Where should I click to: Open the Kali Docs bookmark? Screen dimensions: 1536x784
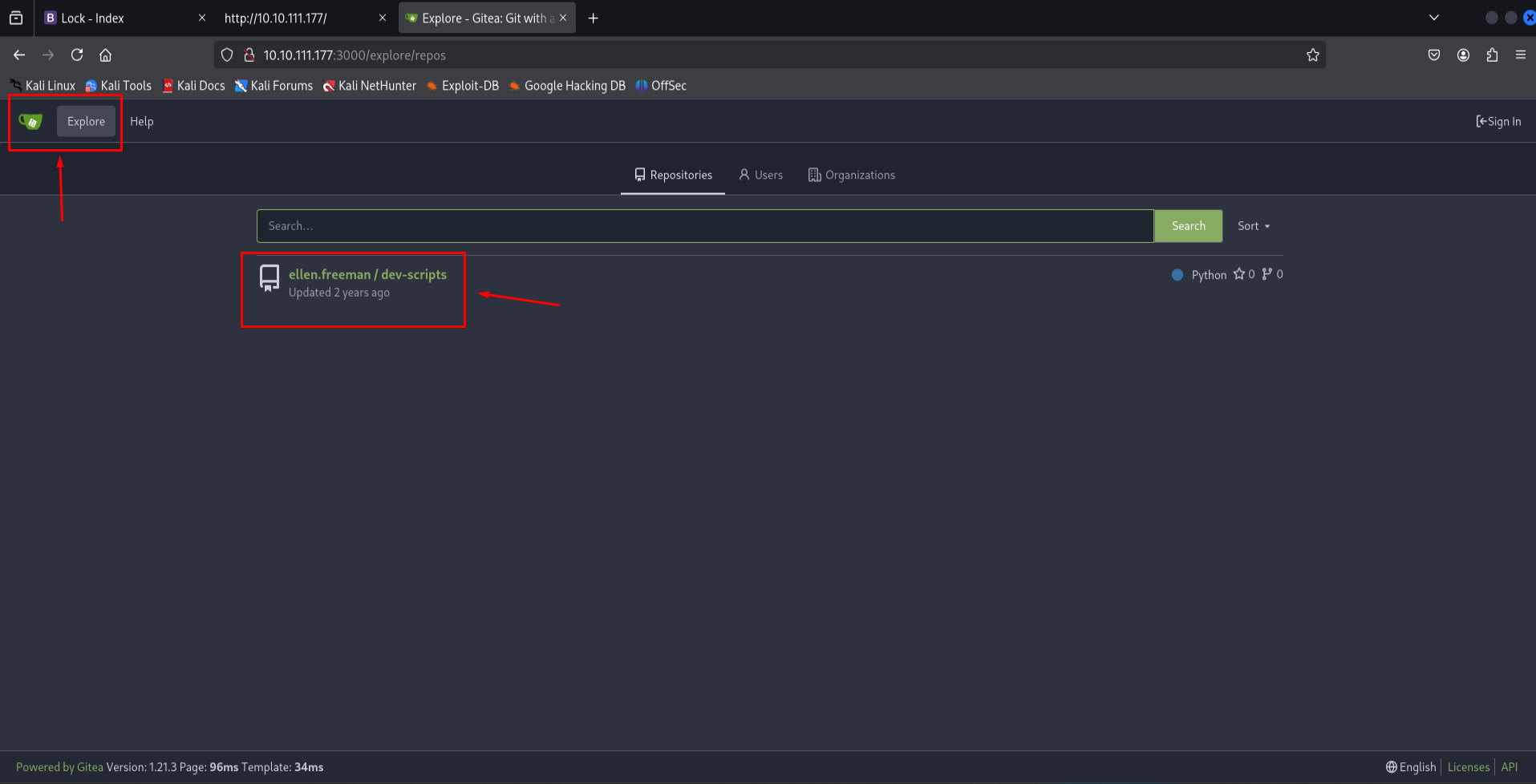pos(193,86)
